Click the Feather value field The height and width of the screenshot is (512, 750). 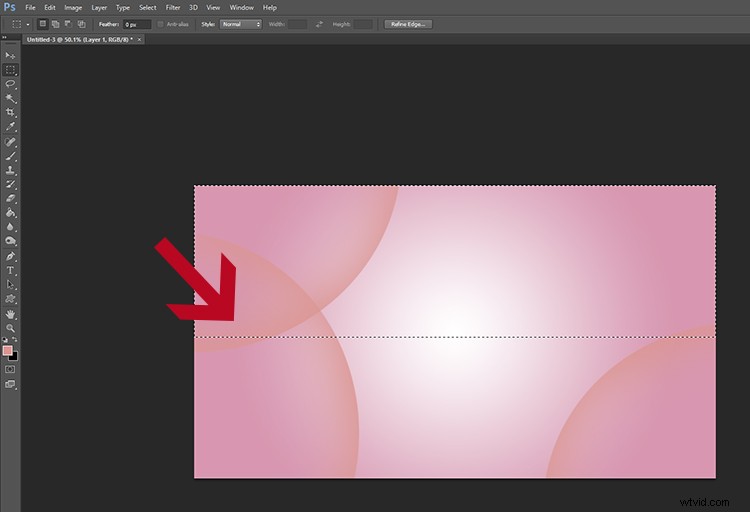point(137,24)
